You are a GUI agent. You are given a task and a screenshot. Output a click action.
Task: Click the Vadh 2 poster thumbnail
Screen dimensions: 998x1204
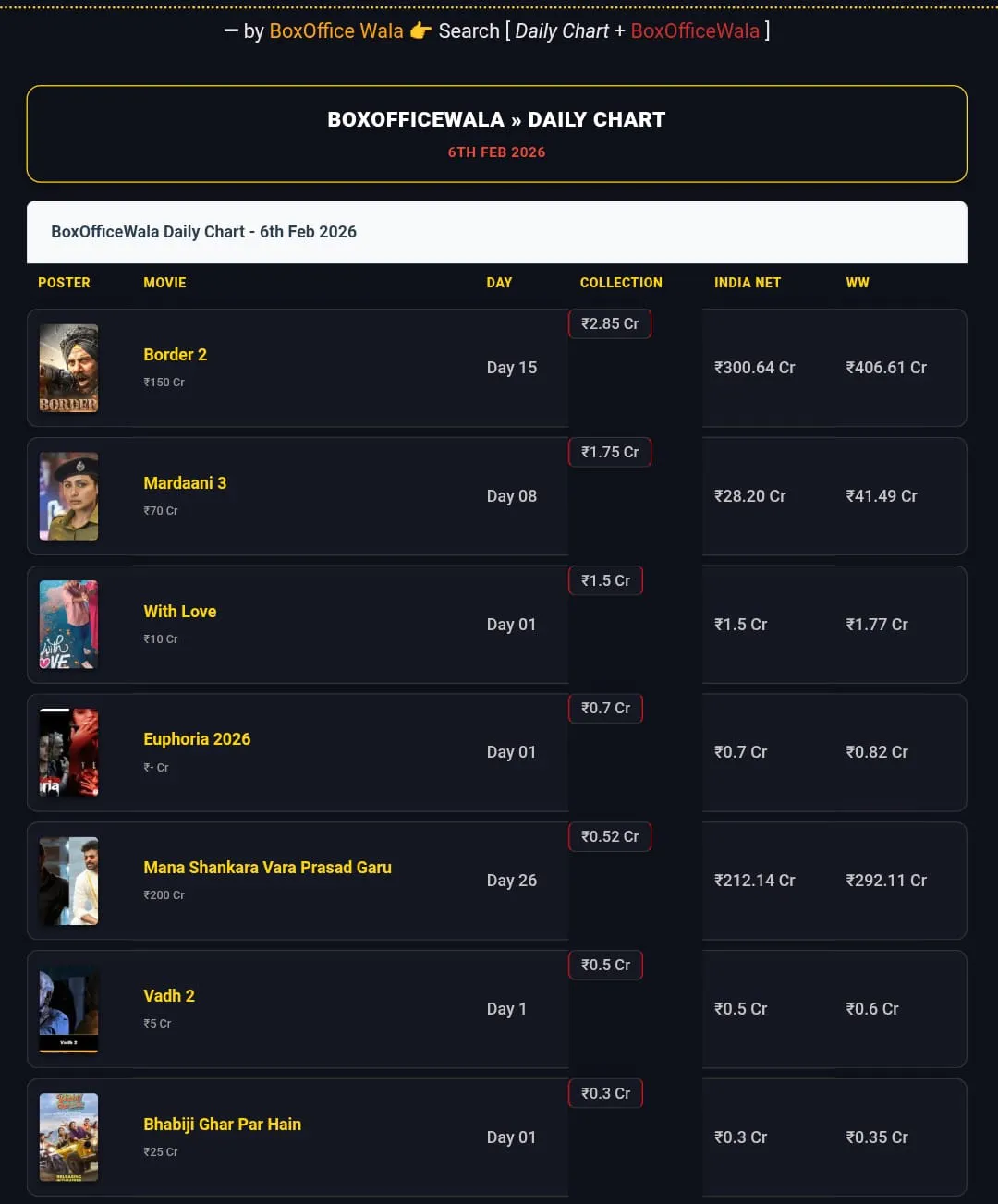68,1009
